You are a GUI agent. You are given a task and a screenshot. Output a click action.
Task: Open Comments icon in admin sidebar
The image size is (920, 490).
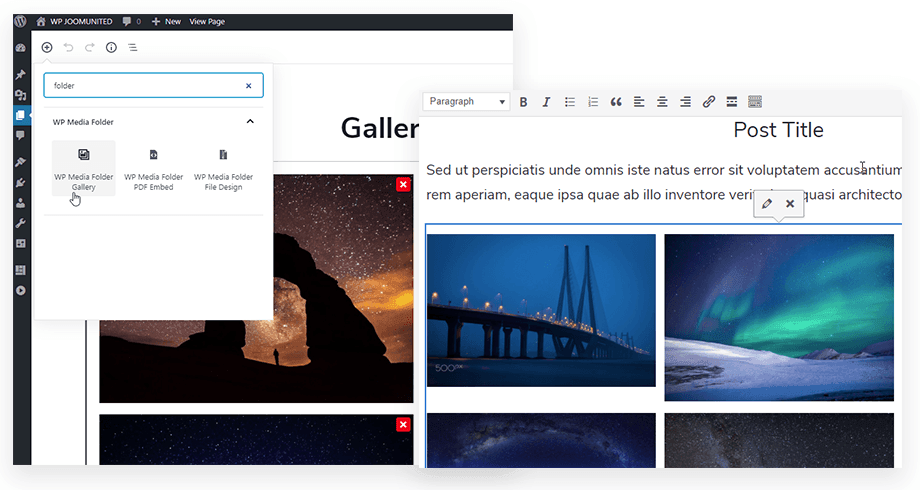click(x=21, y=136)
